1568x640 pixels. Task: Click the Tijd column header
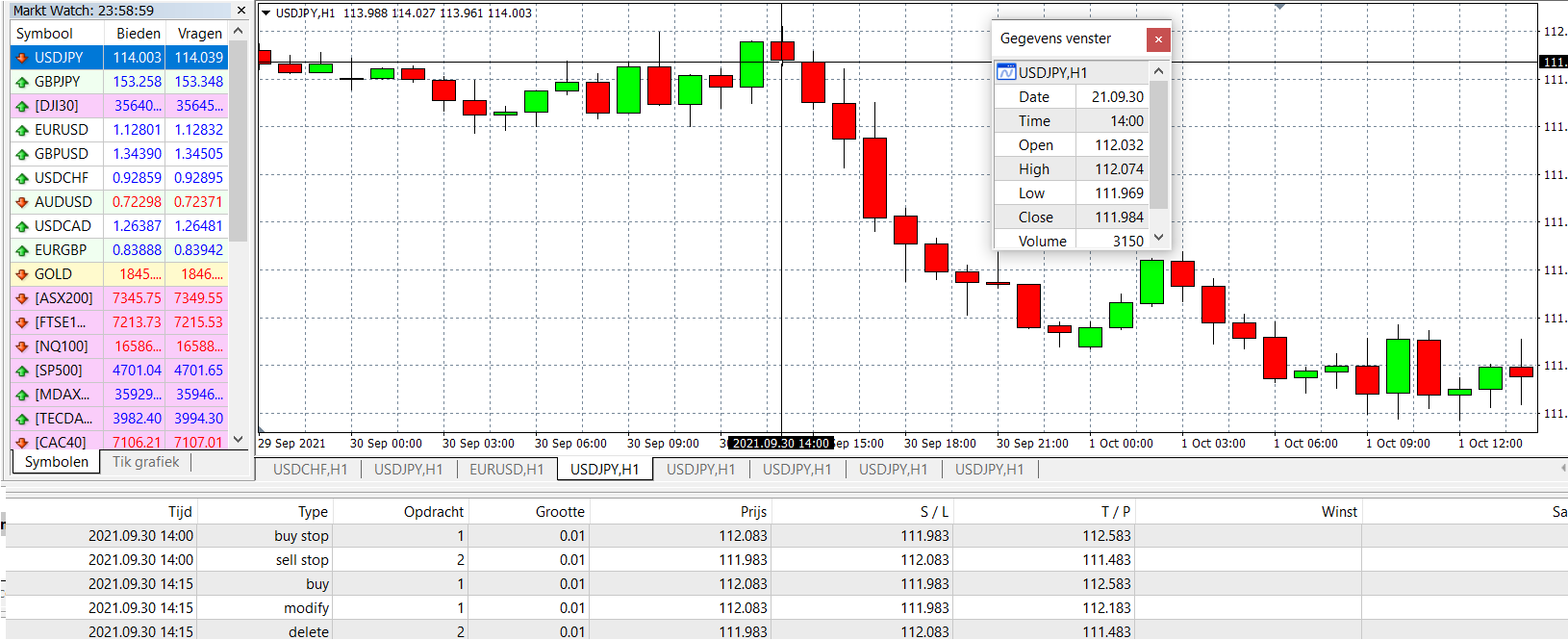101,512
